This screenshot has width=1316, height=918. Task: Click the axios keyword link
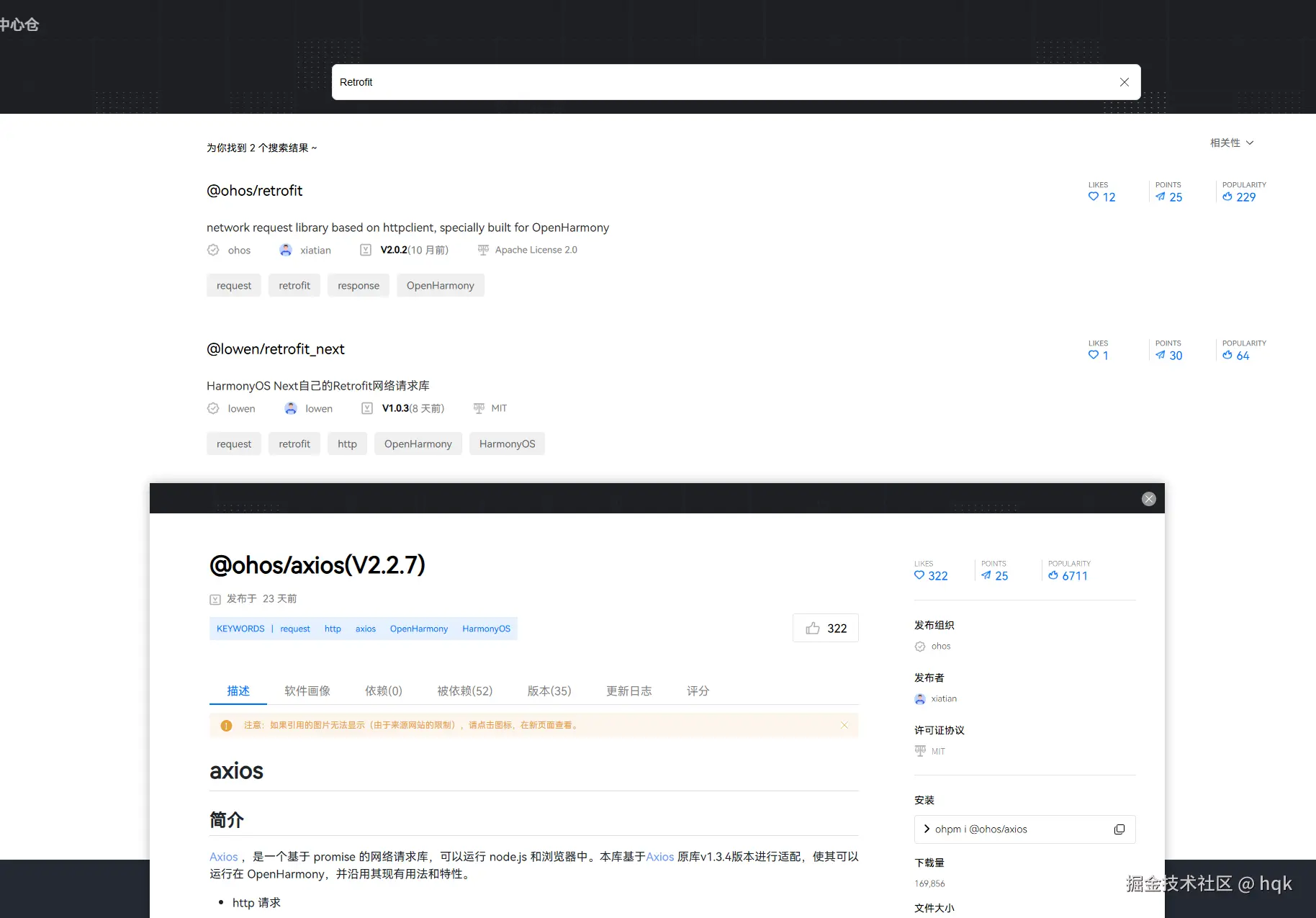[366, 629]
